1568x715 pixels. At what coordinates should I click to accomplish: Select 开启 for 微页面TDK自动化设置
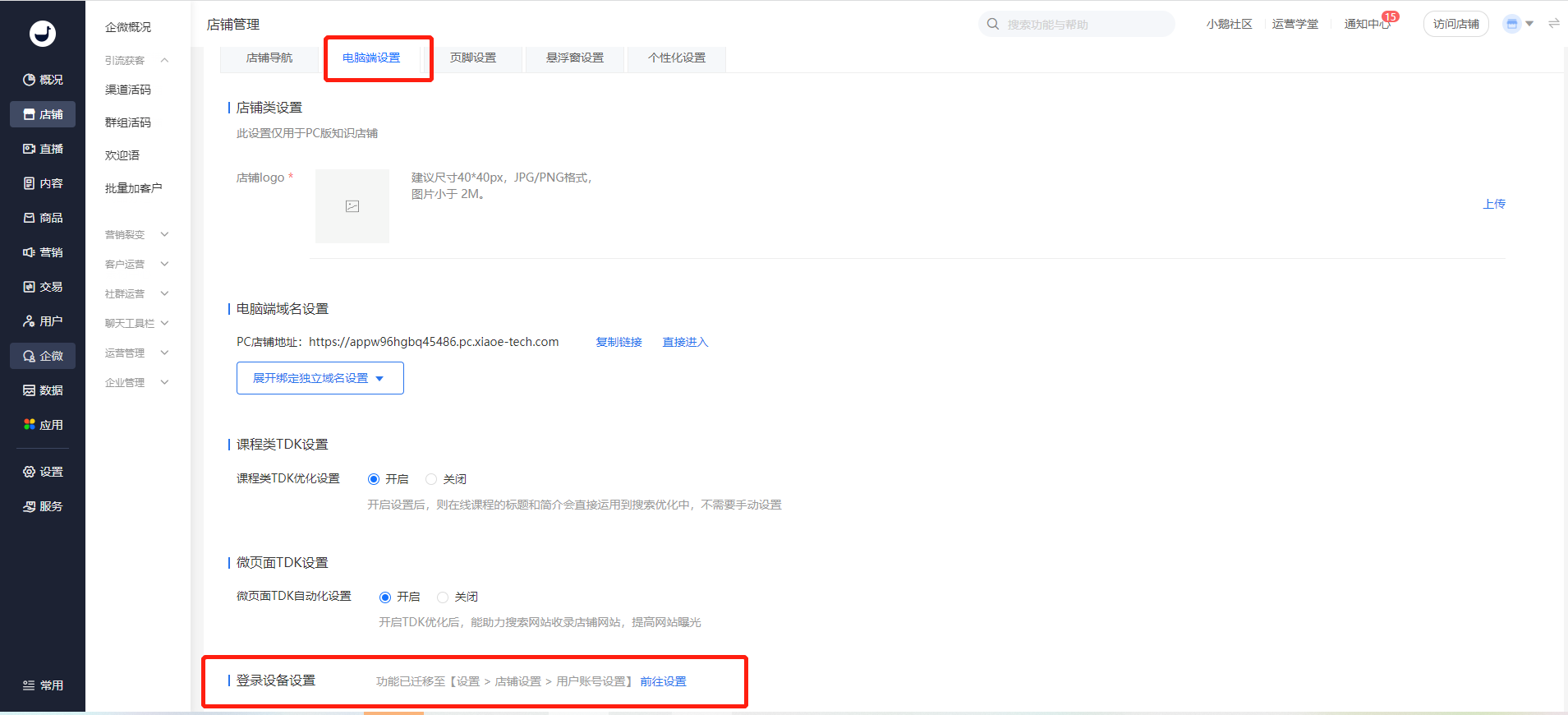point(385,597)
